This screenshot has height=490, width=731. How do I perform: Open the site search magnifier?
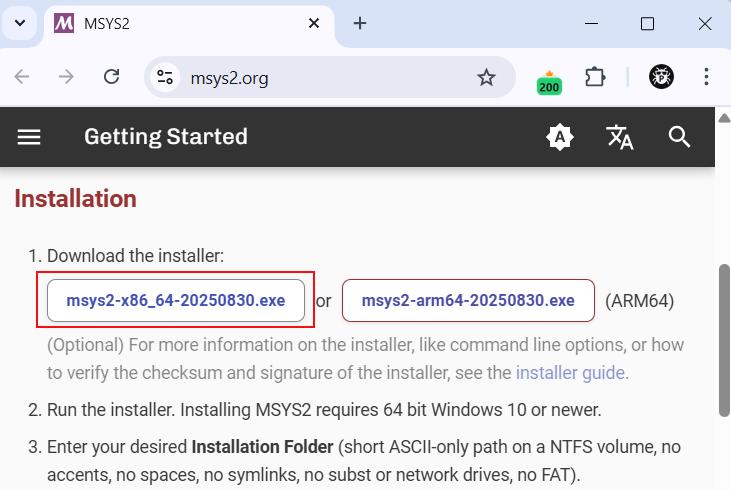click(679, 137)
